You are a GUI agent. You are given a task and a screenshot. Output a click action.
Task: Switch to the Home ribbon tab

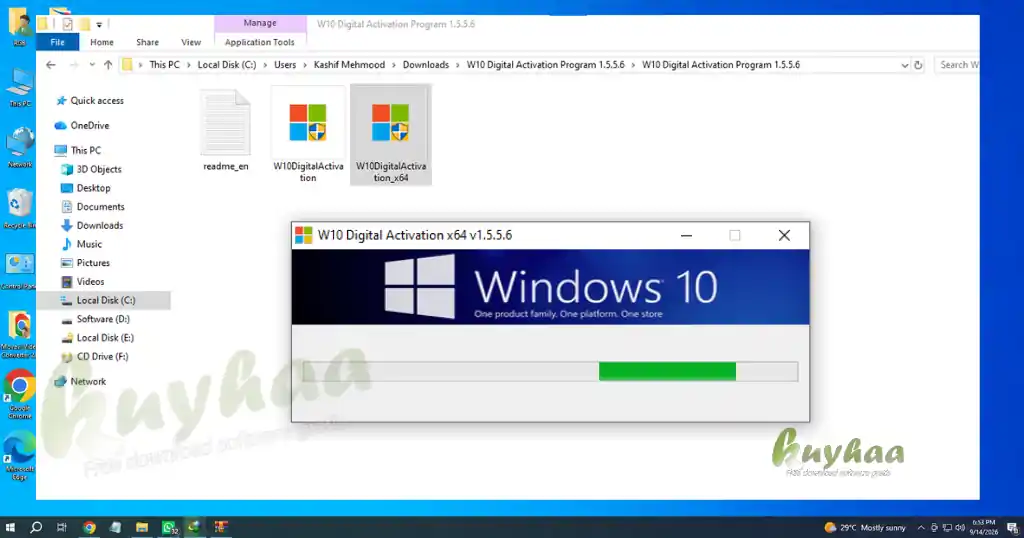[102, 42]
